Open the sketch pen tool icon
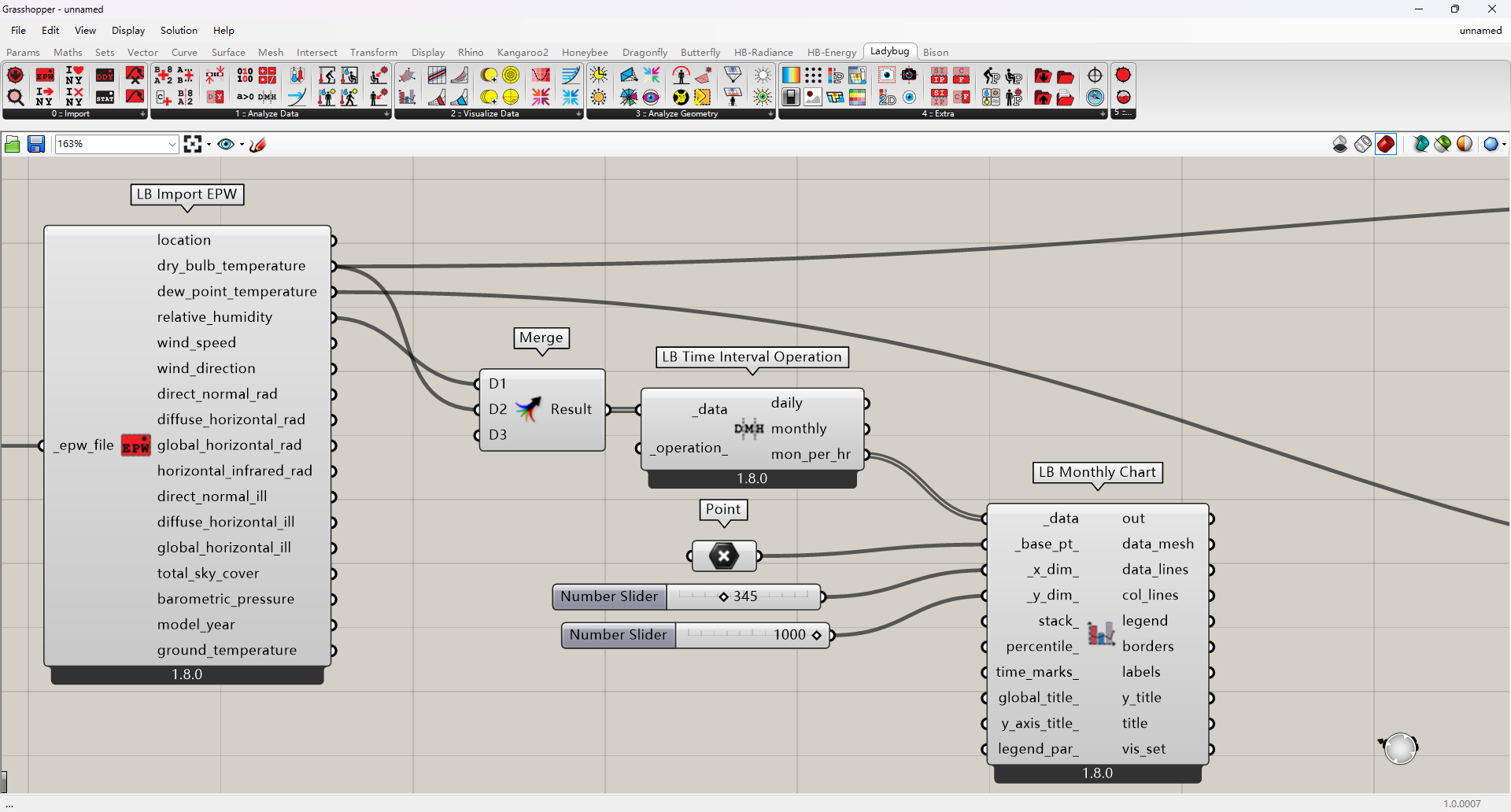The height and width of the screenshot is (812, 1511). pos(257,144)
